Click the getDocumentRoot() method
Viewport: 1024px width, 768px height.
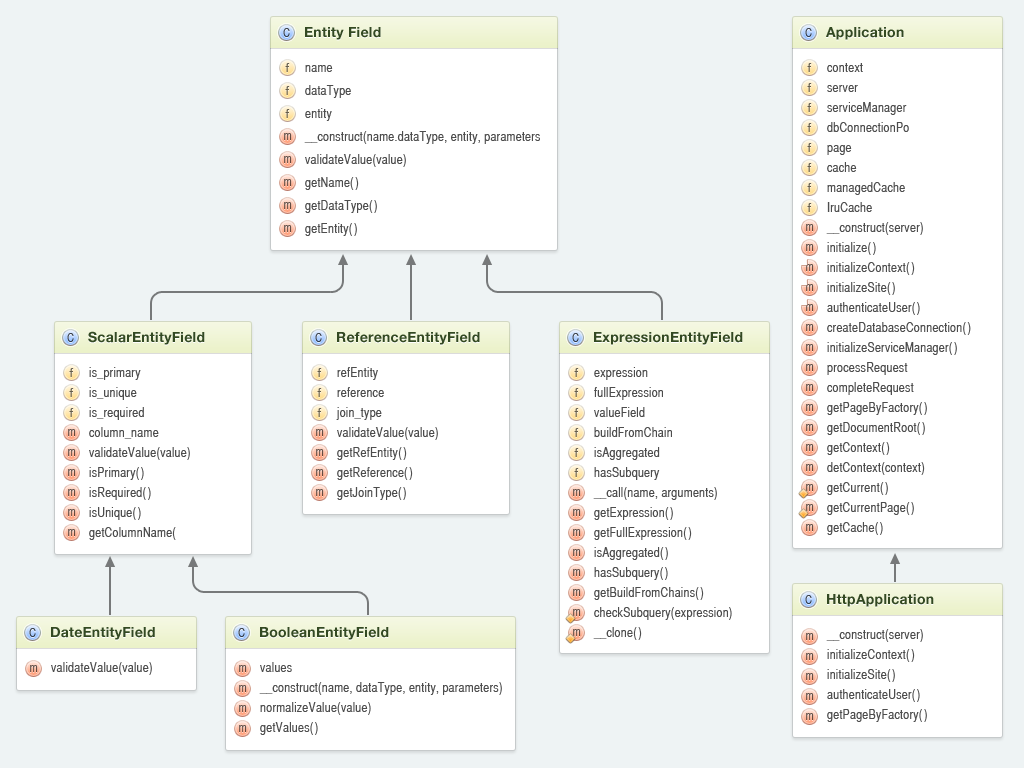click(x=876, y=428)
